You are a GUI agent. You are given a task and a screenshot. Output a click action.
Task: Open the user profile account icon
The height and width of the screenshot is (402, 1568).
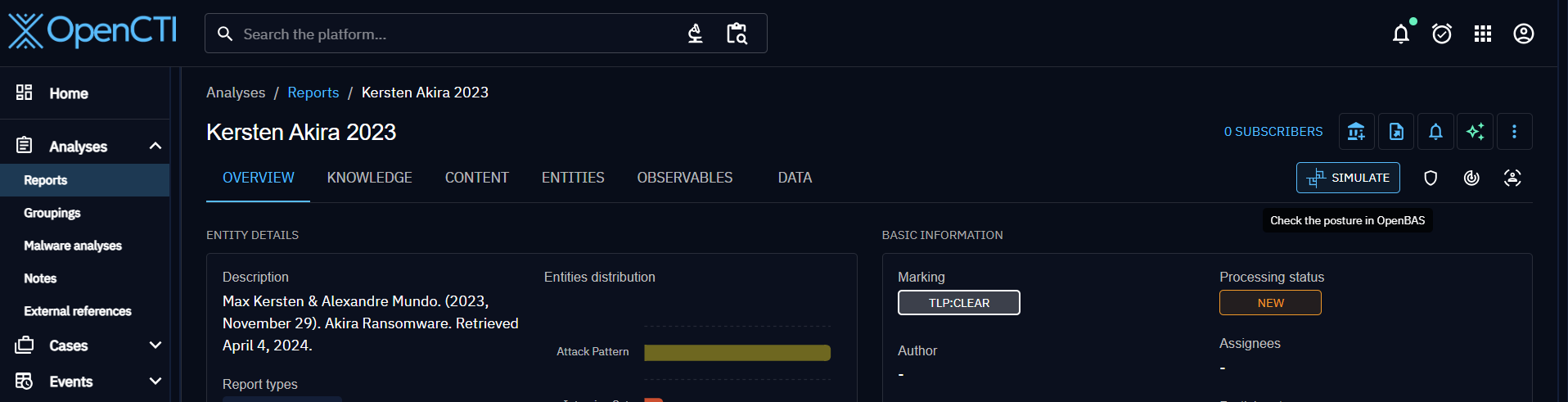tap(1524, 34)
